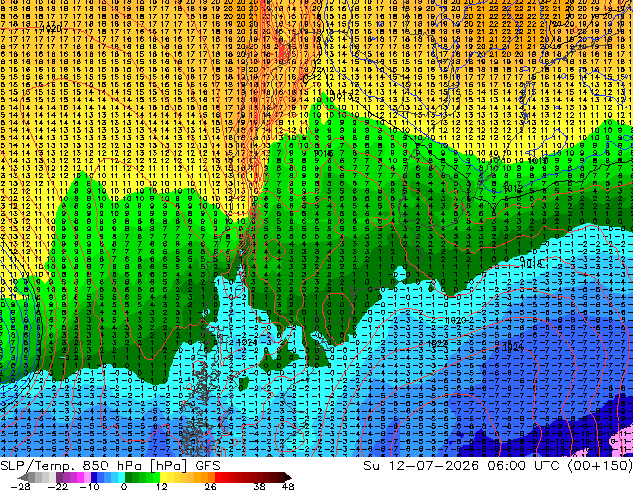Click the '38' legend label
This screenshot has height=490, width=634.
tap(260, 486)
